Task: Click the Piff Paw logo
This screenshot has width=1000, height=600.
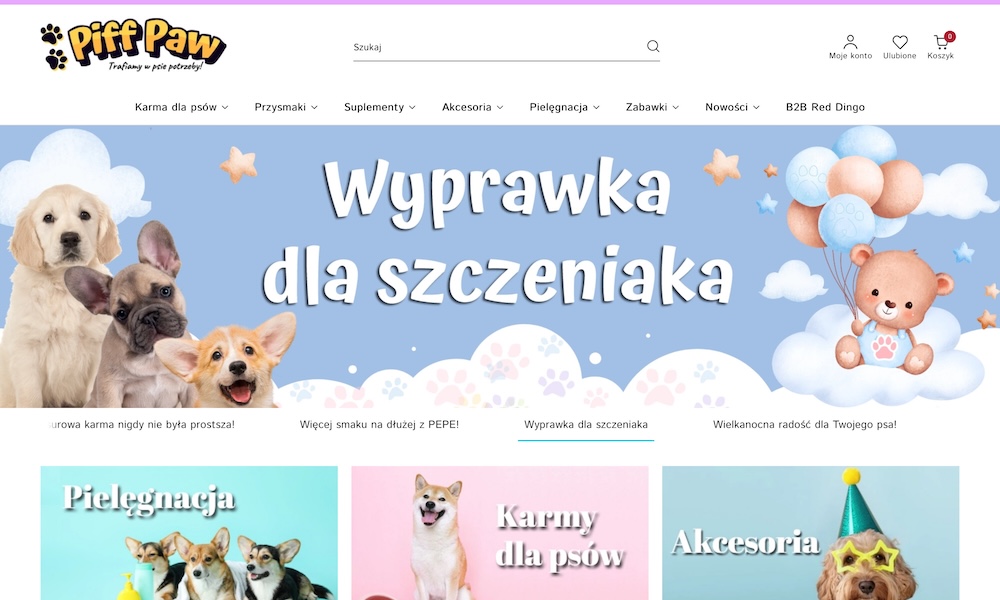Action: pyautogui.click(x=133, y=47)
